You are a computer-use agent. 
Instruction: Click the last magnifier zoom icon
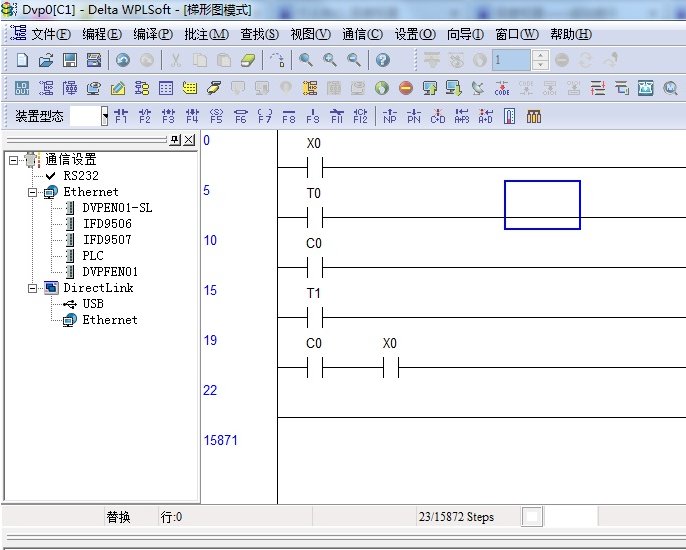click(x=354, y=60)
